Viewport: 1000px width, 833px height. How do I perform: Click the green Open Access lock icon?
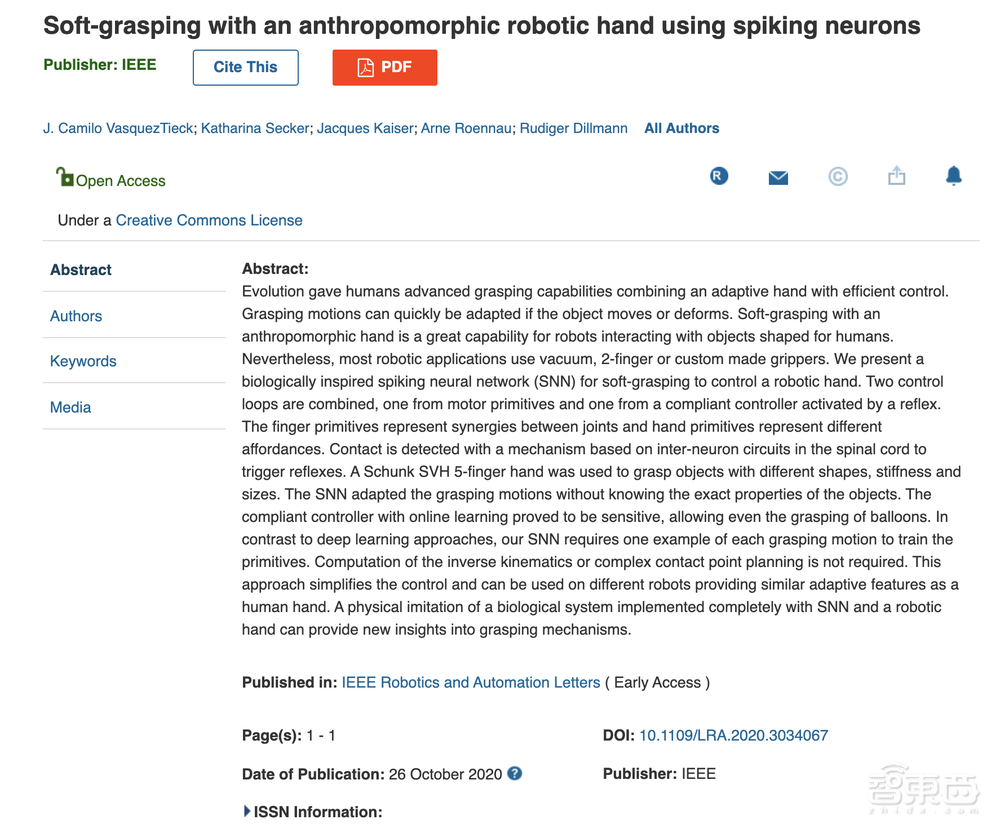(x=65, y=178)
